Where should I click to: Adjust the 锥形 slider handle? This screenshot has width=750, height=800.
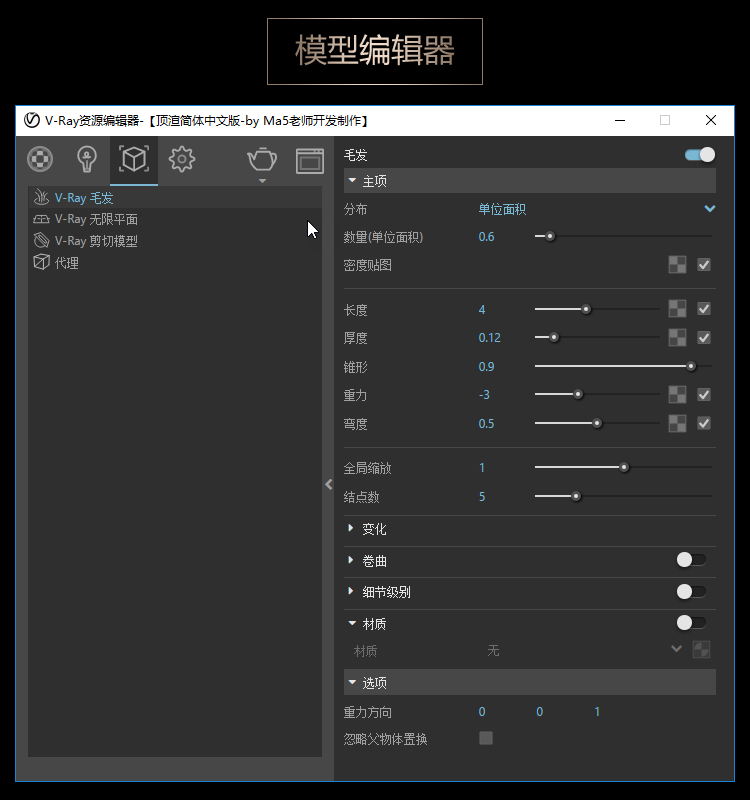click(x=691, y=366)
